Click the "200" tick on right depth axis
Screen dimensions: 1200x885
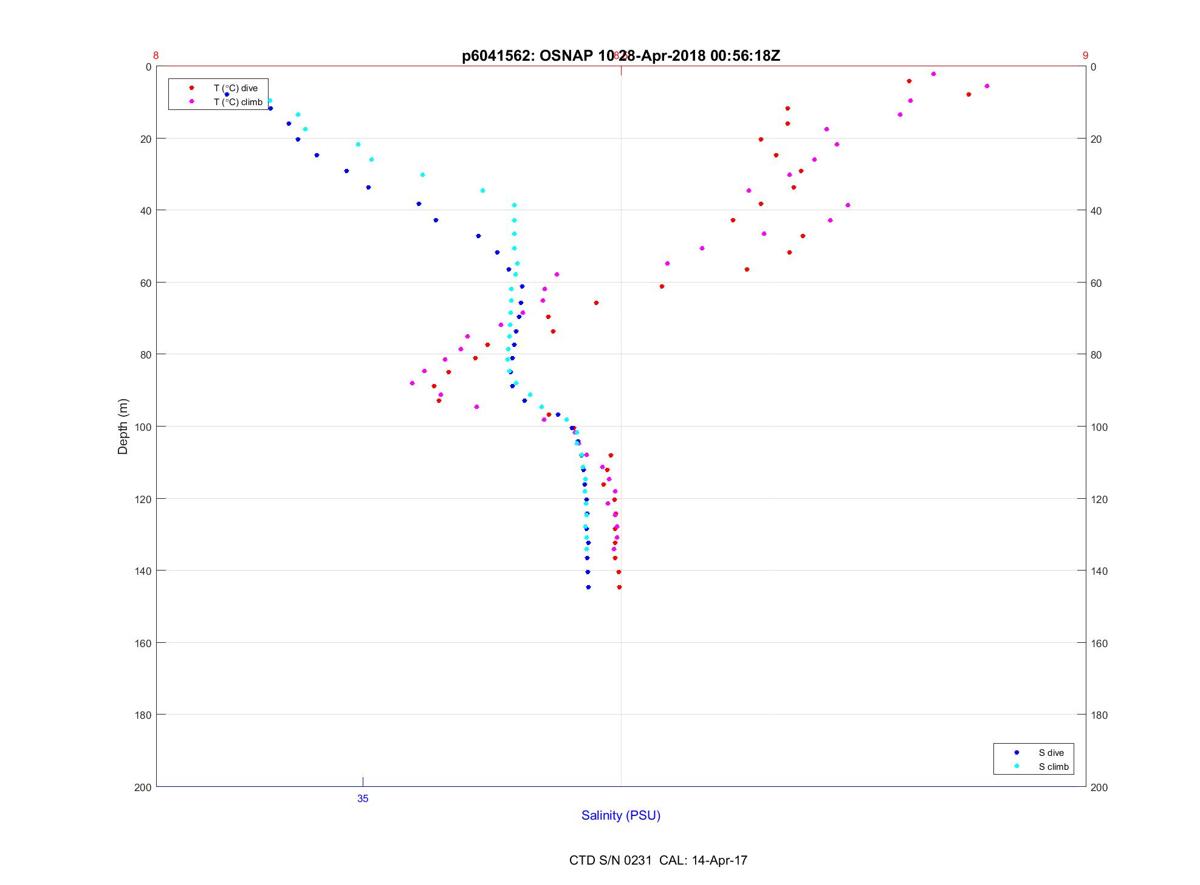(1099, 787)
